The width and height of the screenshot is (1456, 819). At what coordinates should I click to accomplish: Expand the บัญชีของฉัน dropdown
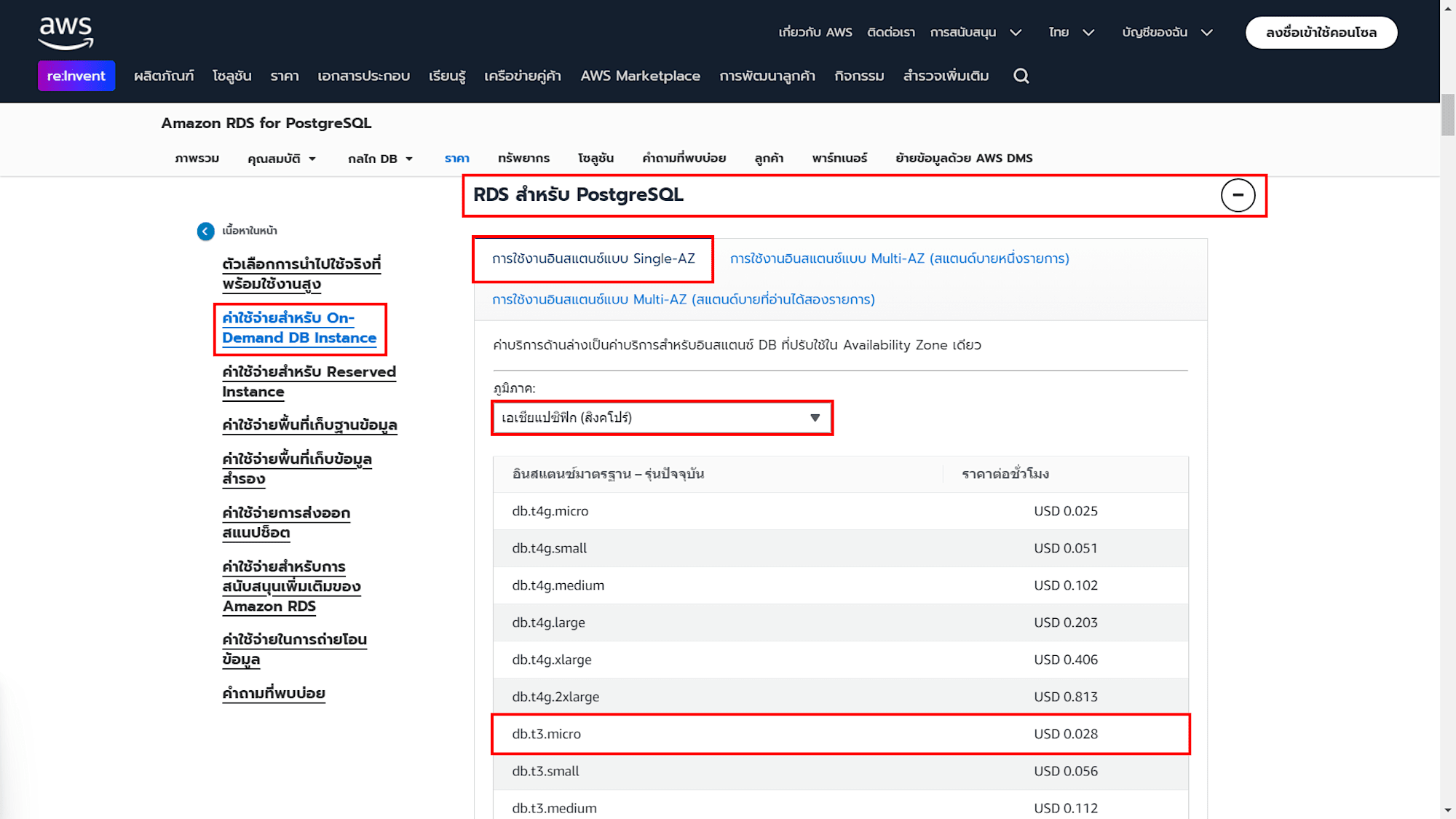[1167, 32]
